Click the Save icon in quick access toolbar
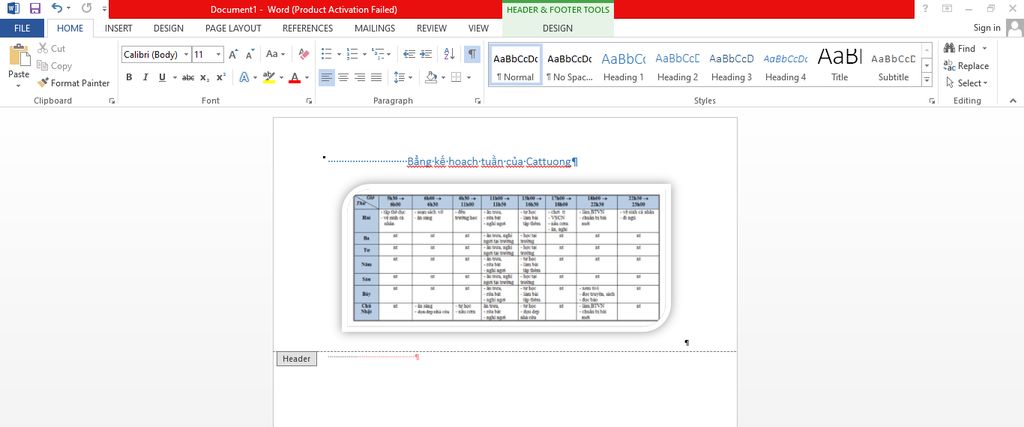1024x427 pixels. click(x=35, y=8)
